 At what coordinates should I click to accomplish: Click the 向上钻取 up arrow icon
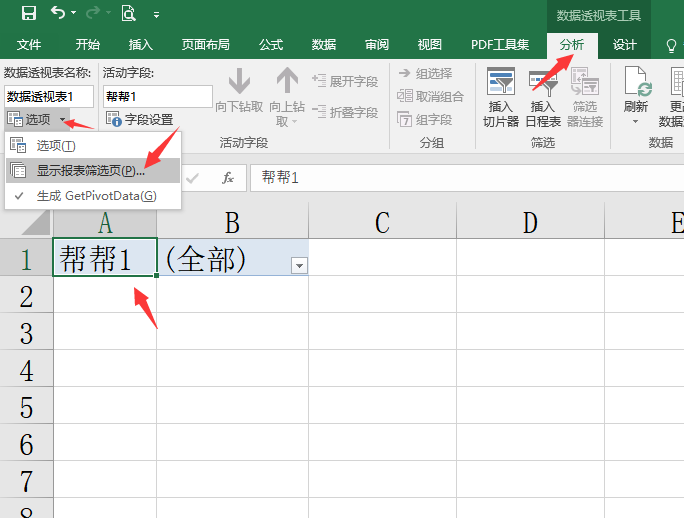click(287, 80)
